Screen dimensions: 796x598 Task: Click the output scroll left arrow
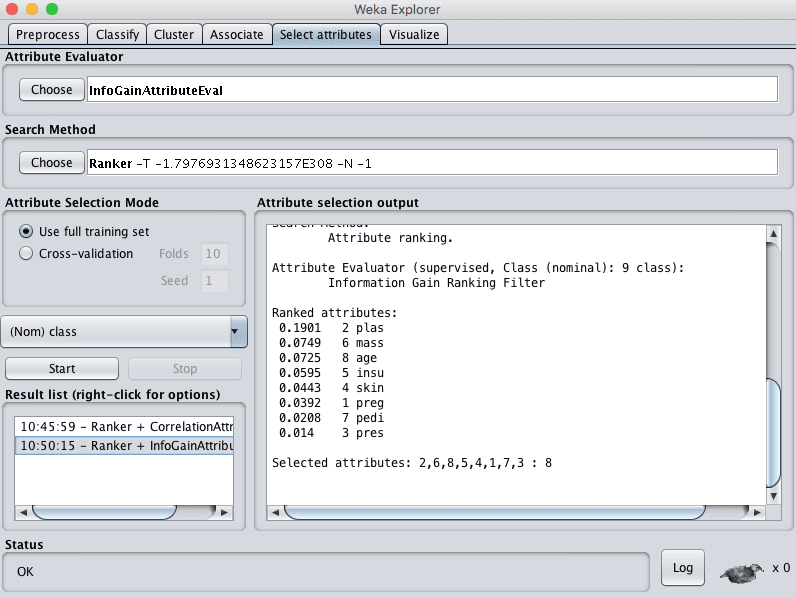(275, 512)
